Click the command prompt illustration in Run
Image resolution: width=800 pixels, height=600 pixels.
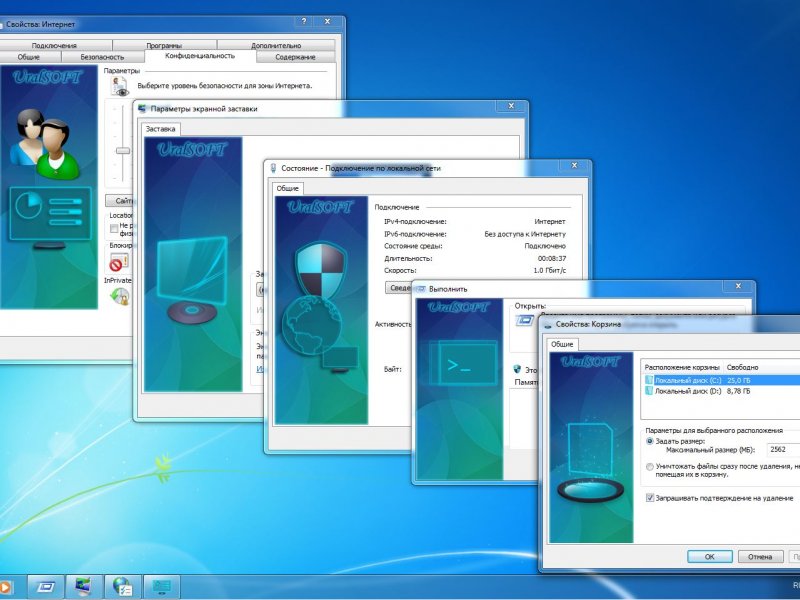(463, 363)
